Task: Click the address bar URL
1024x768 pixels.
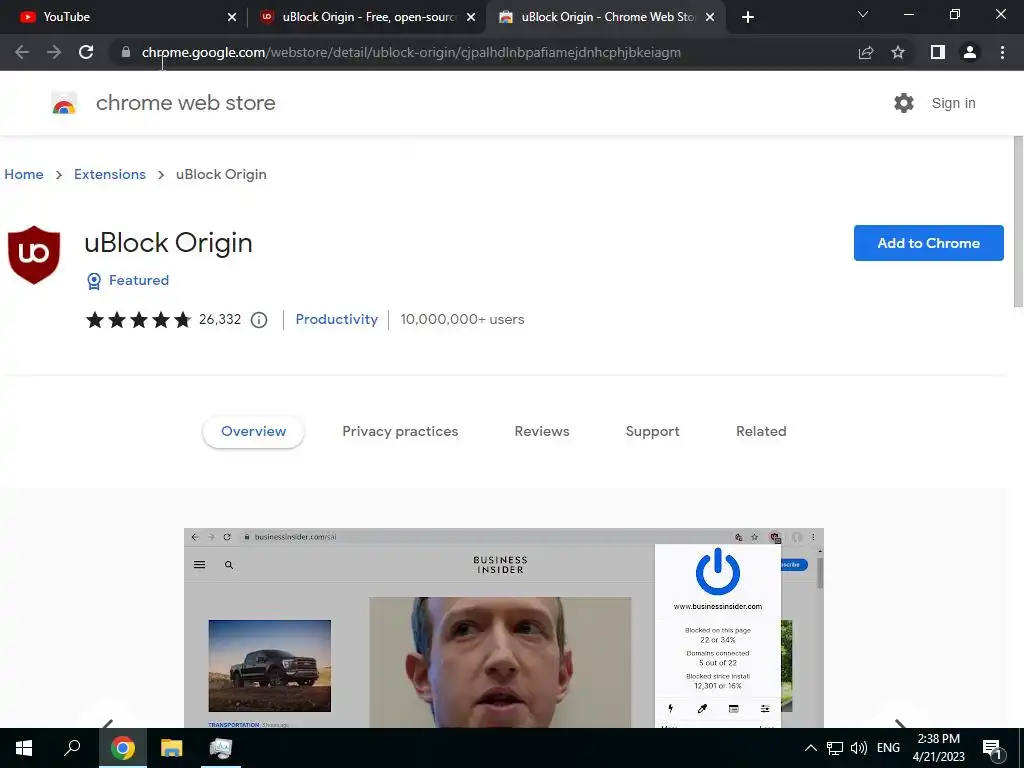Action: coord(411,52)
